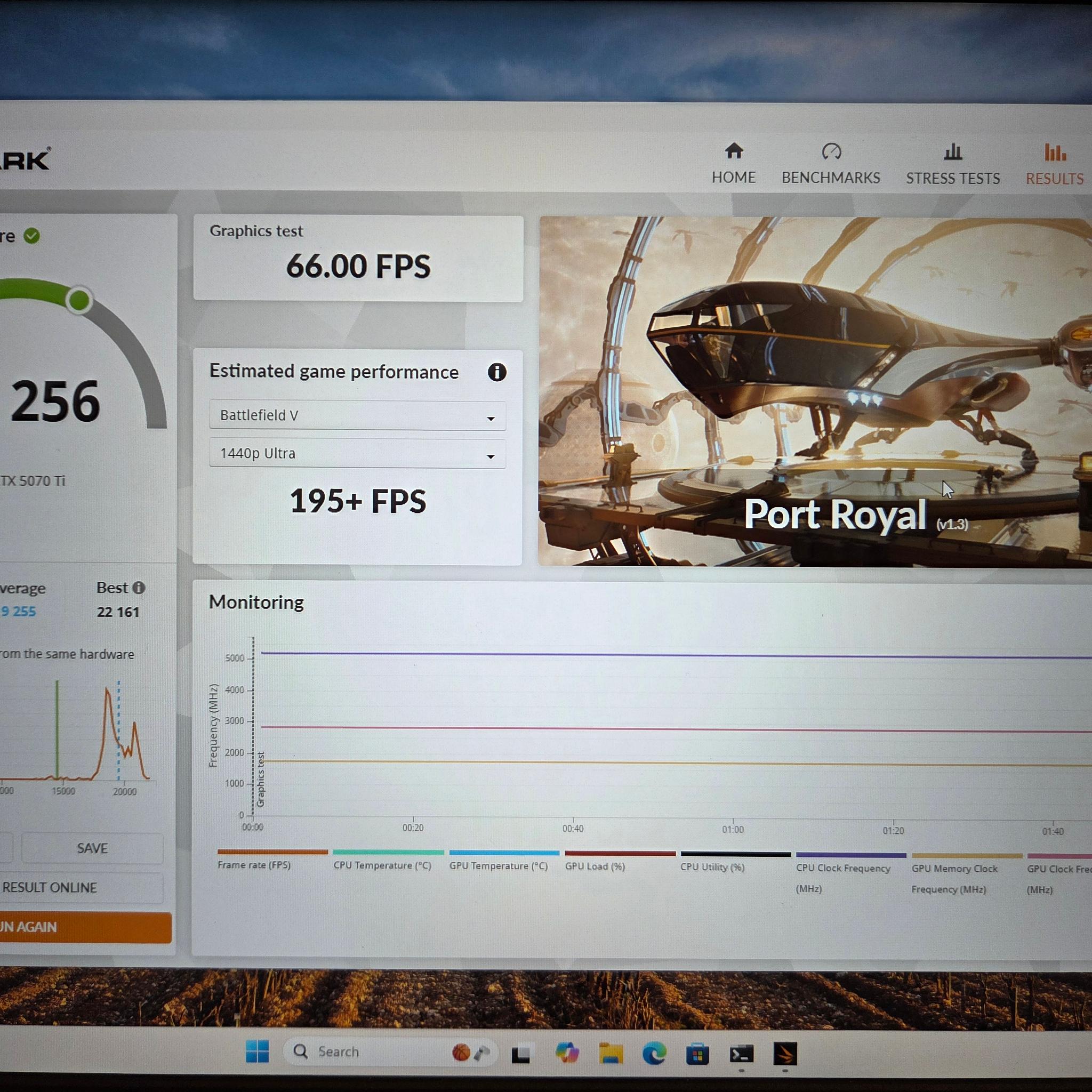Toggle the GPU Temperature (°C) legend series
1092x1092 pixels.
tap(503, 861)
